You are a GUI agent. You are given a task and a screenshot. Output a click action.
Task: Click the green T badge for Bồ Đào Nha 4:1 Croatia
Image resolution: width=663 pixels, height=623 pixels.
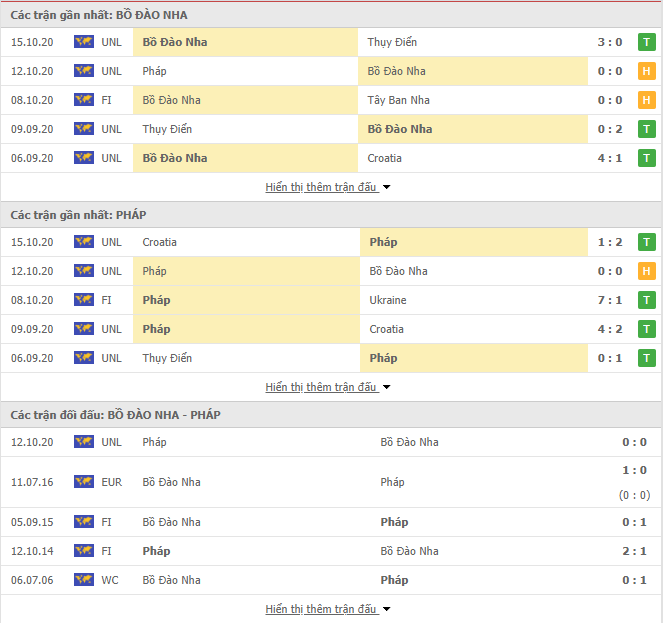pyautogui.click(x=647, y=158)
